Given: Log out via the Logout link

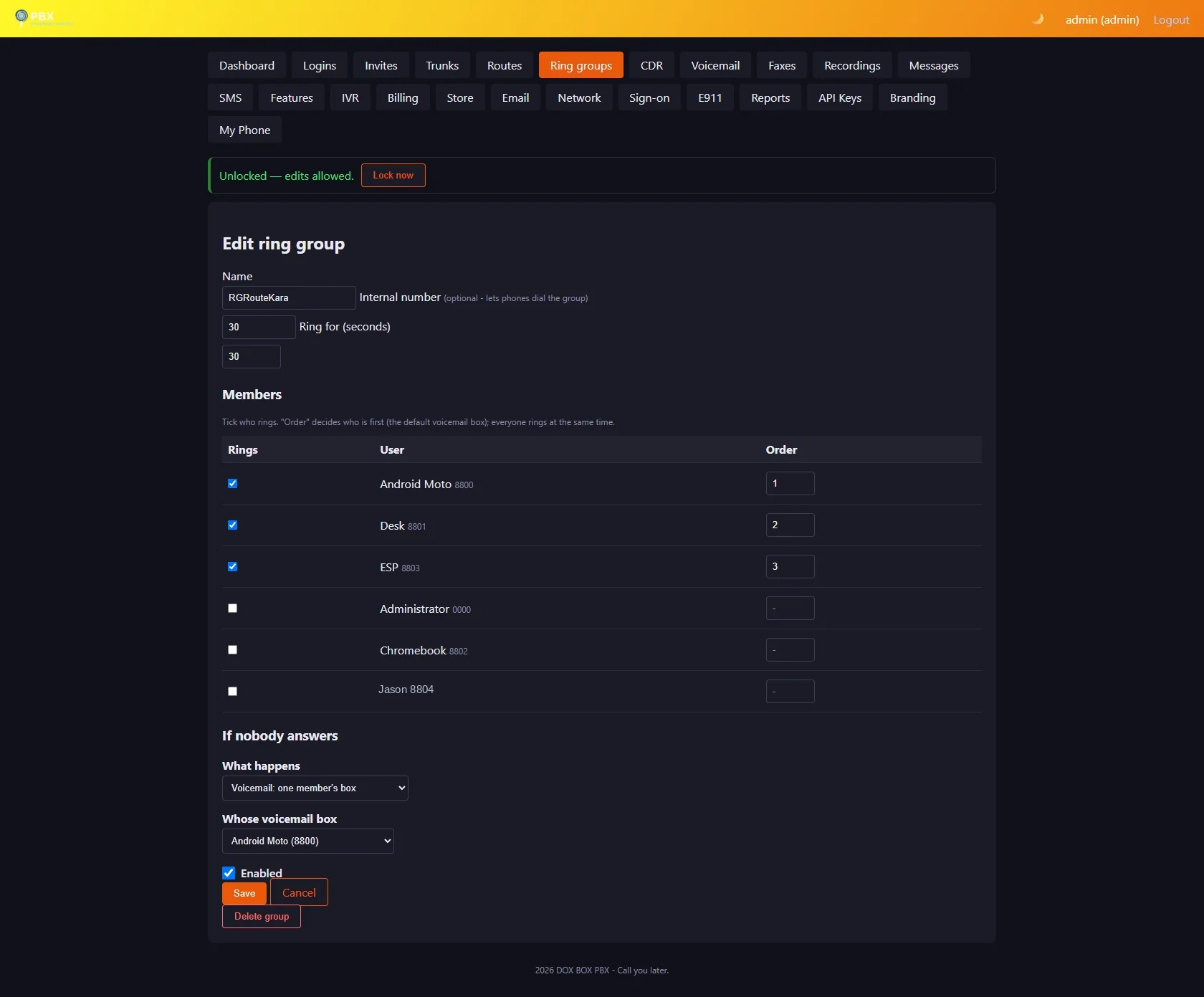Looking at the screenshot, I should 1171,20.
